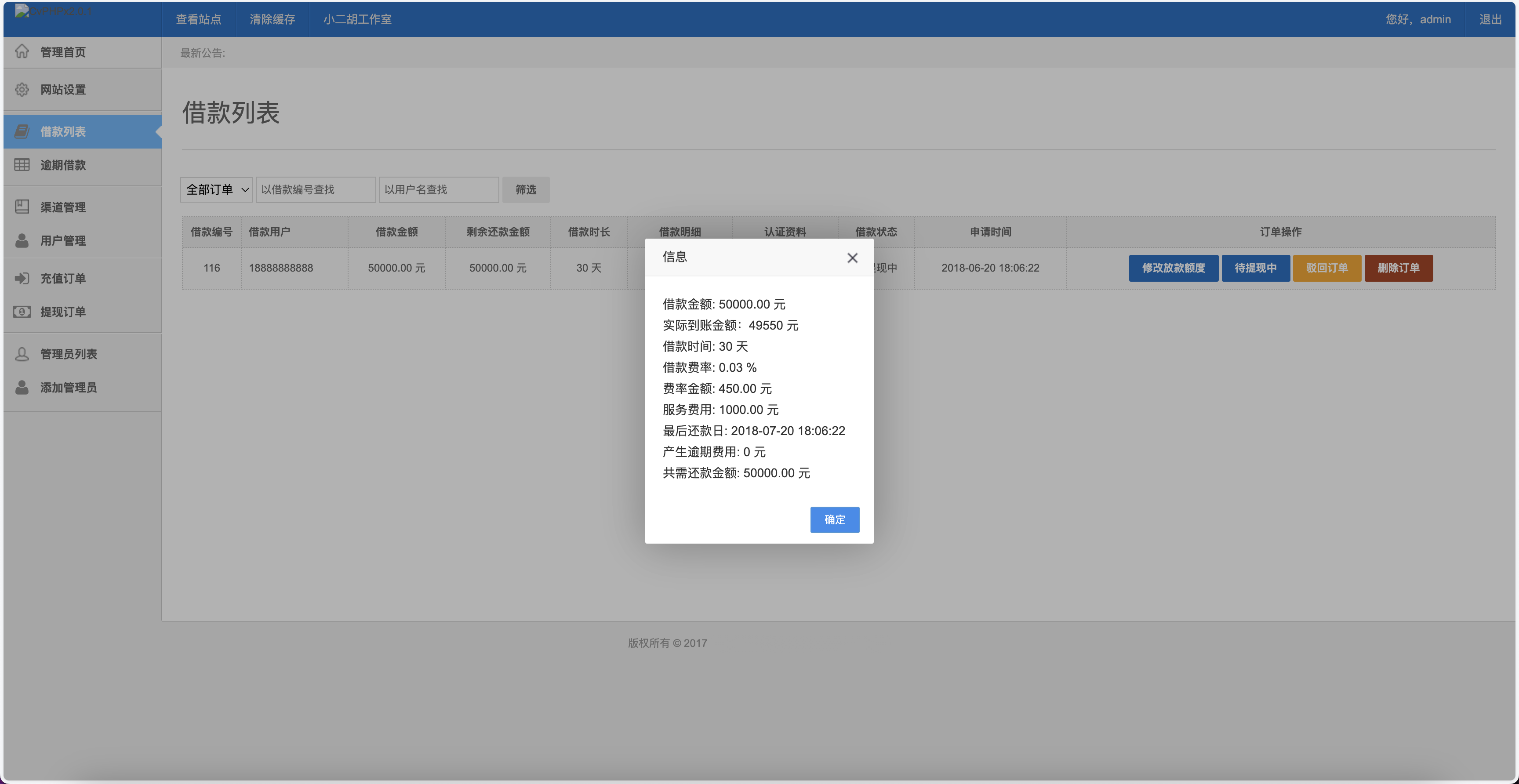Close the 信息 dialog with the X
Viewport: 1519px width, 784px height.
pos(852,258)
